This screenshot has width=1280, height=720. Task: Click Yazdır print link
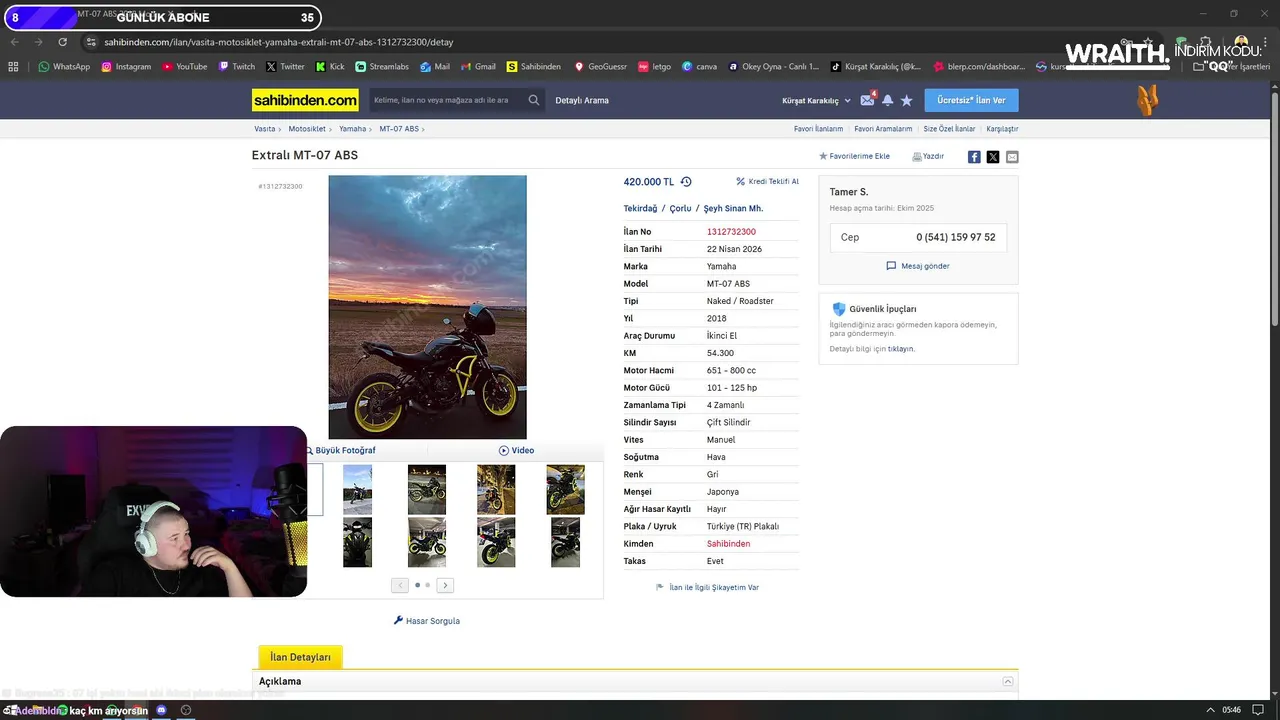click(x=928, y=157)
